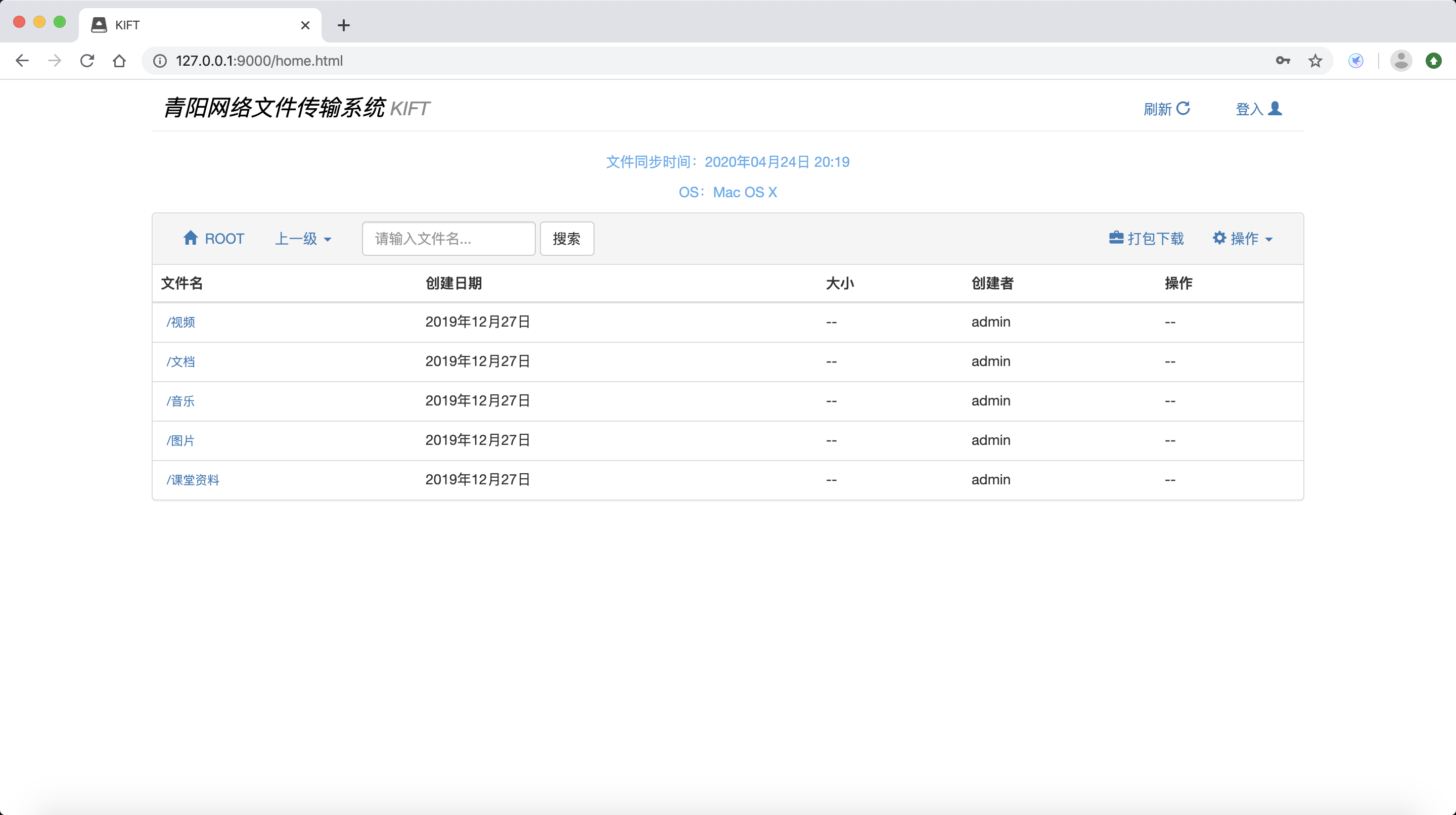Click the 搜索 search button
The height and width of the screenshot is (815, 1456).
(567, 239)
